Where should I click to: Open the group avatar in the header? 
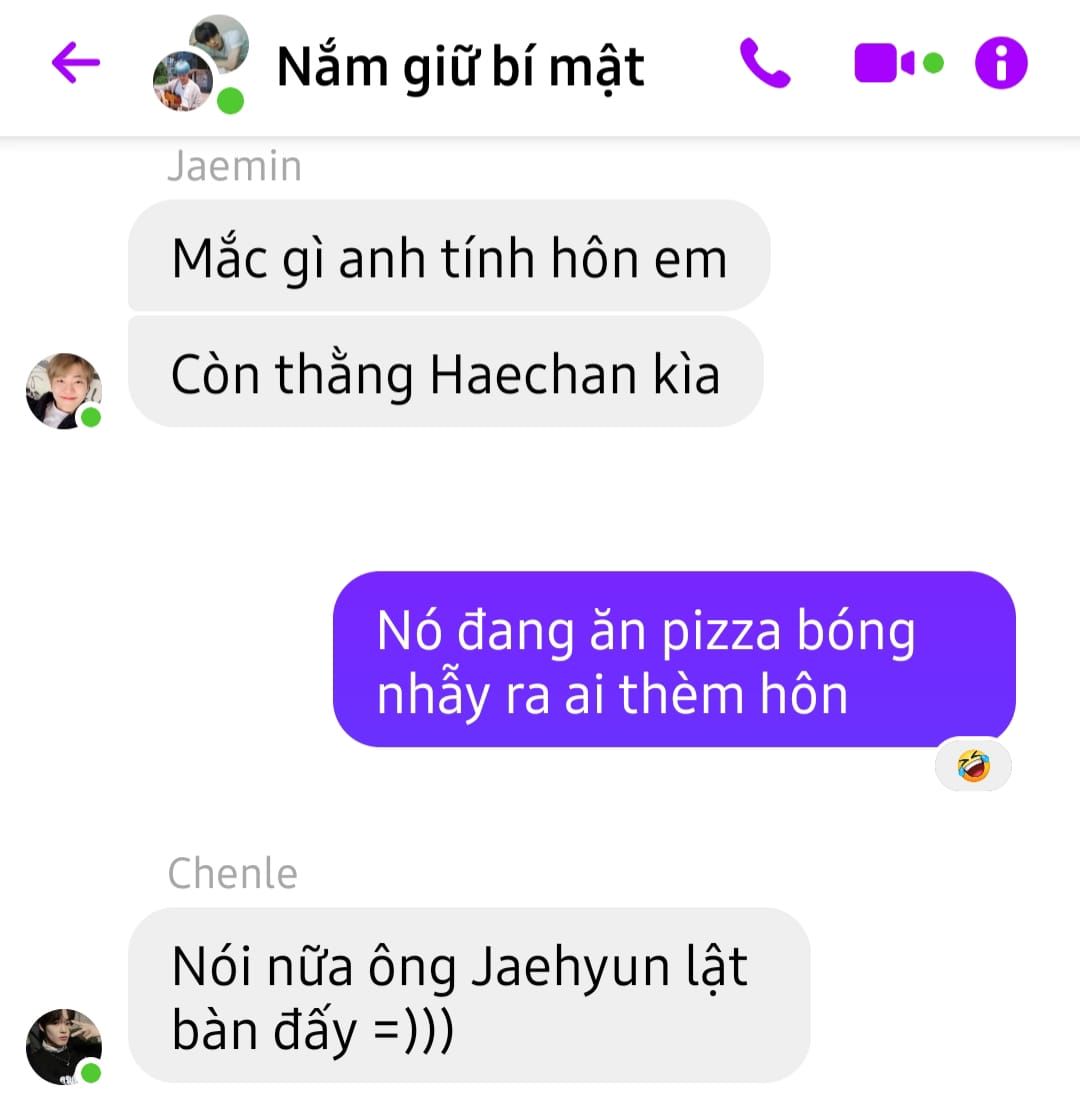coord(200,64)
